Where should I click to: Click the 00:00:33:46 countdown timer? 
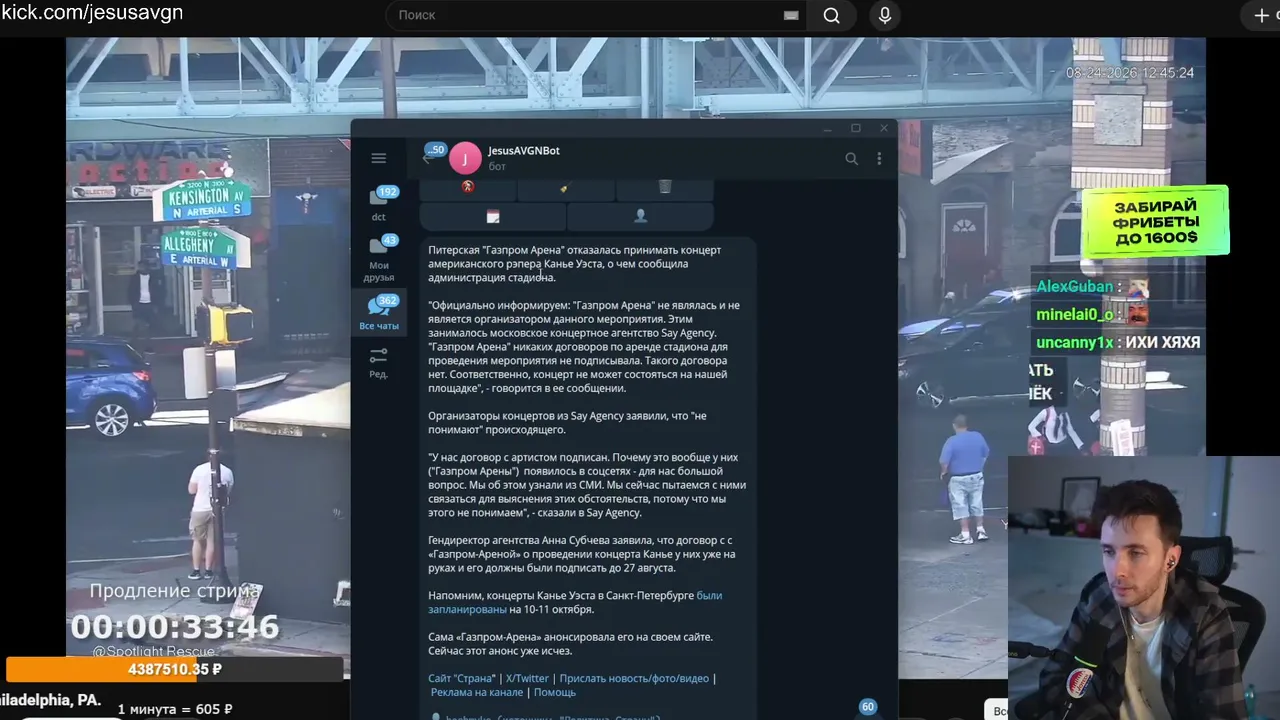click(x=174, y=627)
